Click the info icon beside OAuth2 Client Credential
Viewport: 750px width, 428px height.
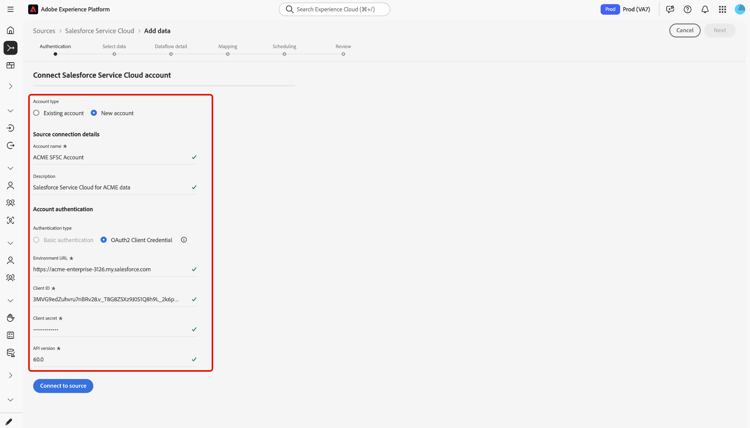pos(184,240)
